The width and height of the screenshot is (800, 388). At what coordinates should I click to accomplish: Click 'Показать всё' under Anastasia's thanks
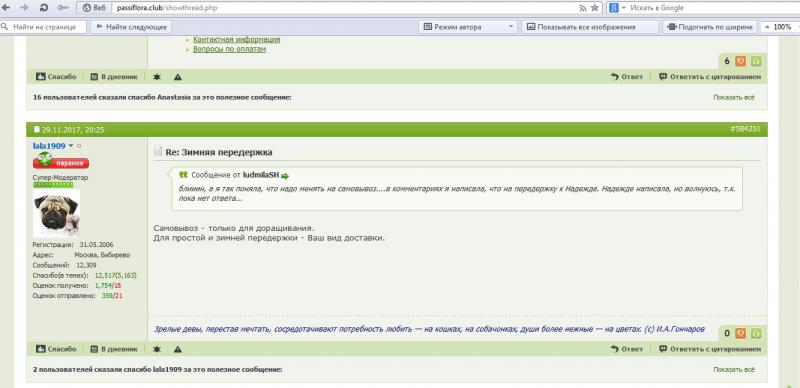pyautogui.click(x=734, y=98)
